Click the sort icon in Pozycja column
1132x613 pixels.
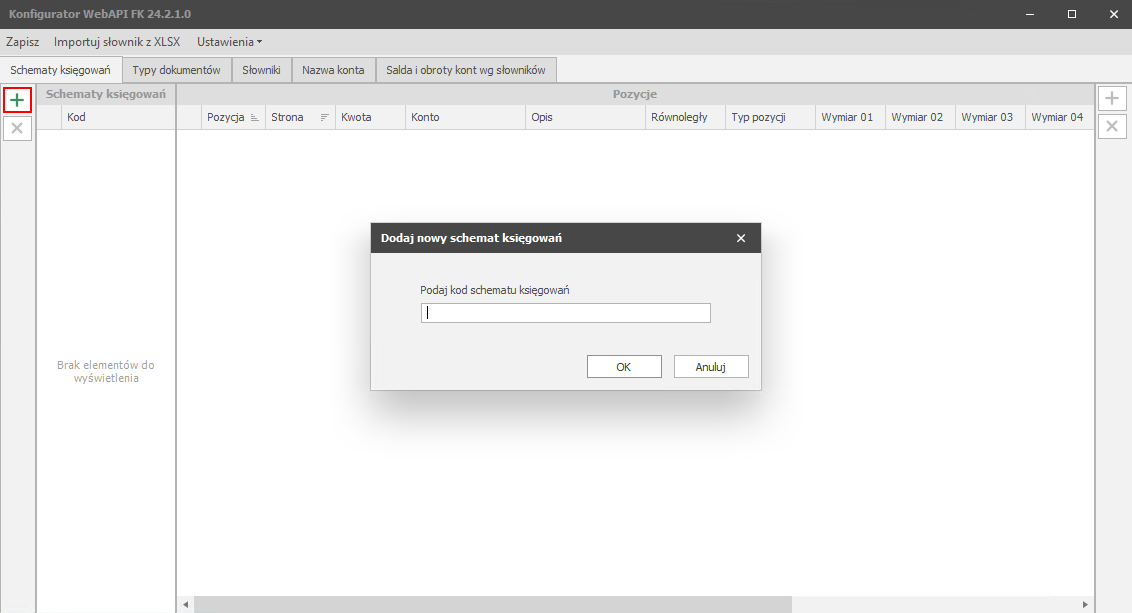(x=255, y=118)
